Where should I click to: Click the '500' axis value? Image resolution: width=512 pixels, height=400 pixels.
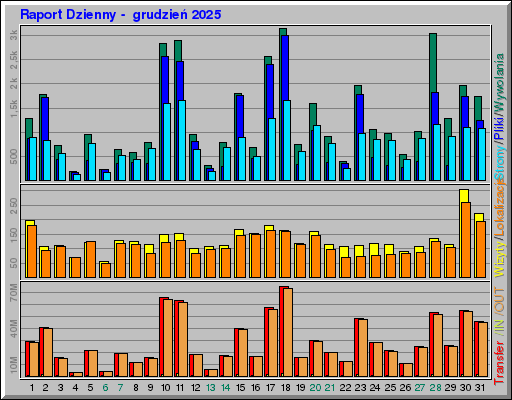14,156
